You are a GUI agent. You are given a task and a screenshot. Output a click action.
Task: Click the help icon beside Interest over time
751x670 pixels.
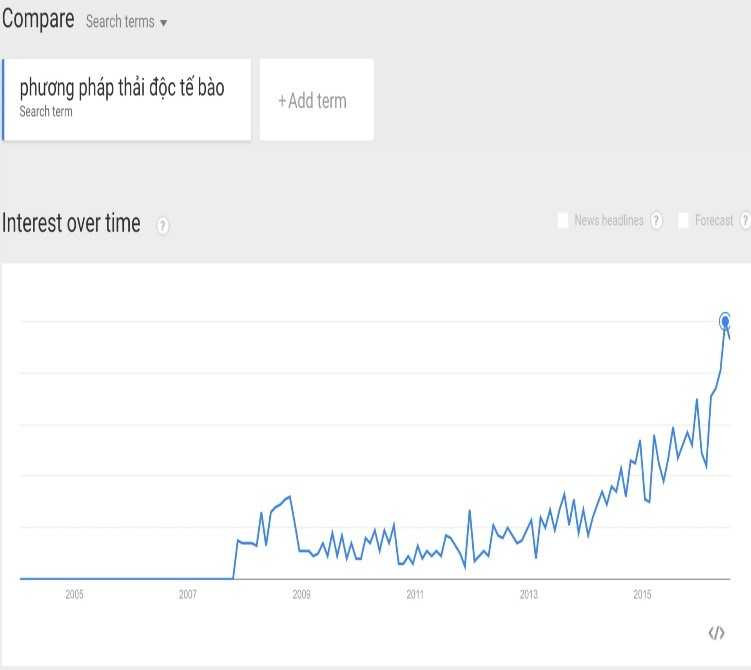point(163,226)
